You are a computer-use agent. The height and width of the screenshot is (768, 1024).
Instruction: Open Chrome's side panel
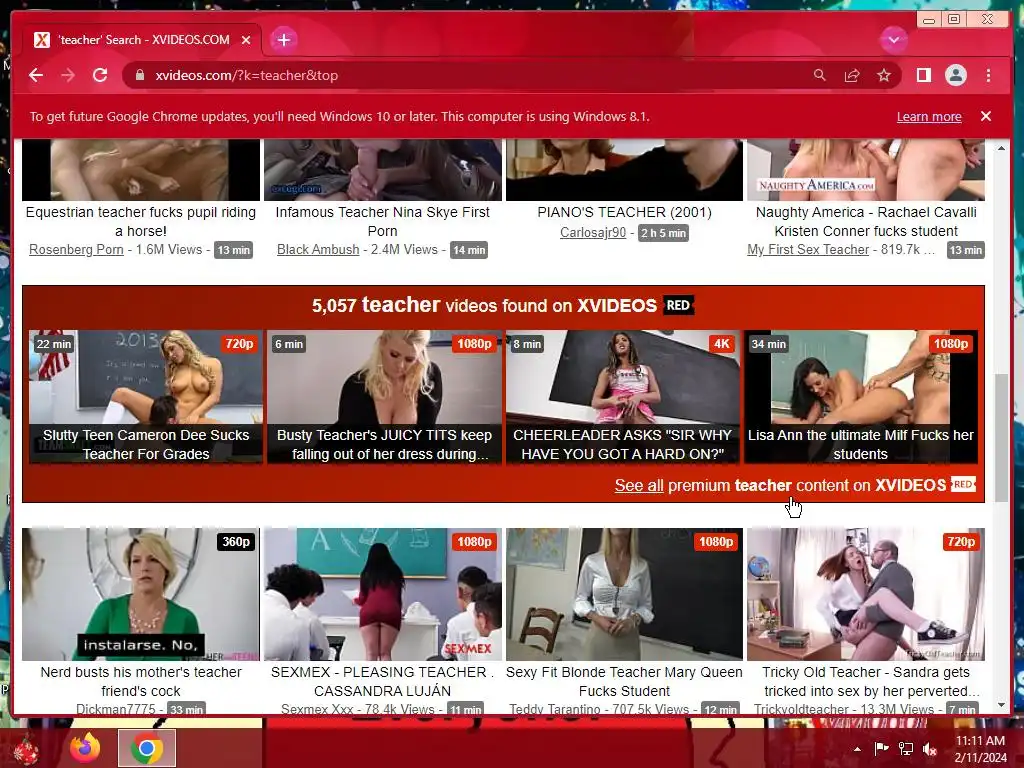[923, 75]
